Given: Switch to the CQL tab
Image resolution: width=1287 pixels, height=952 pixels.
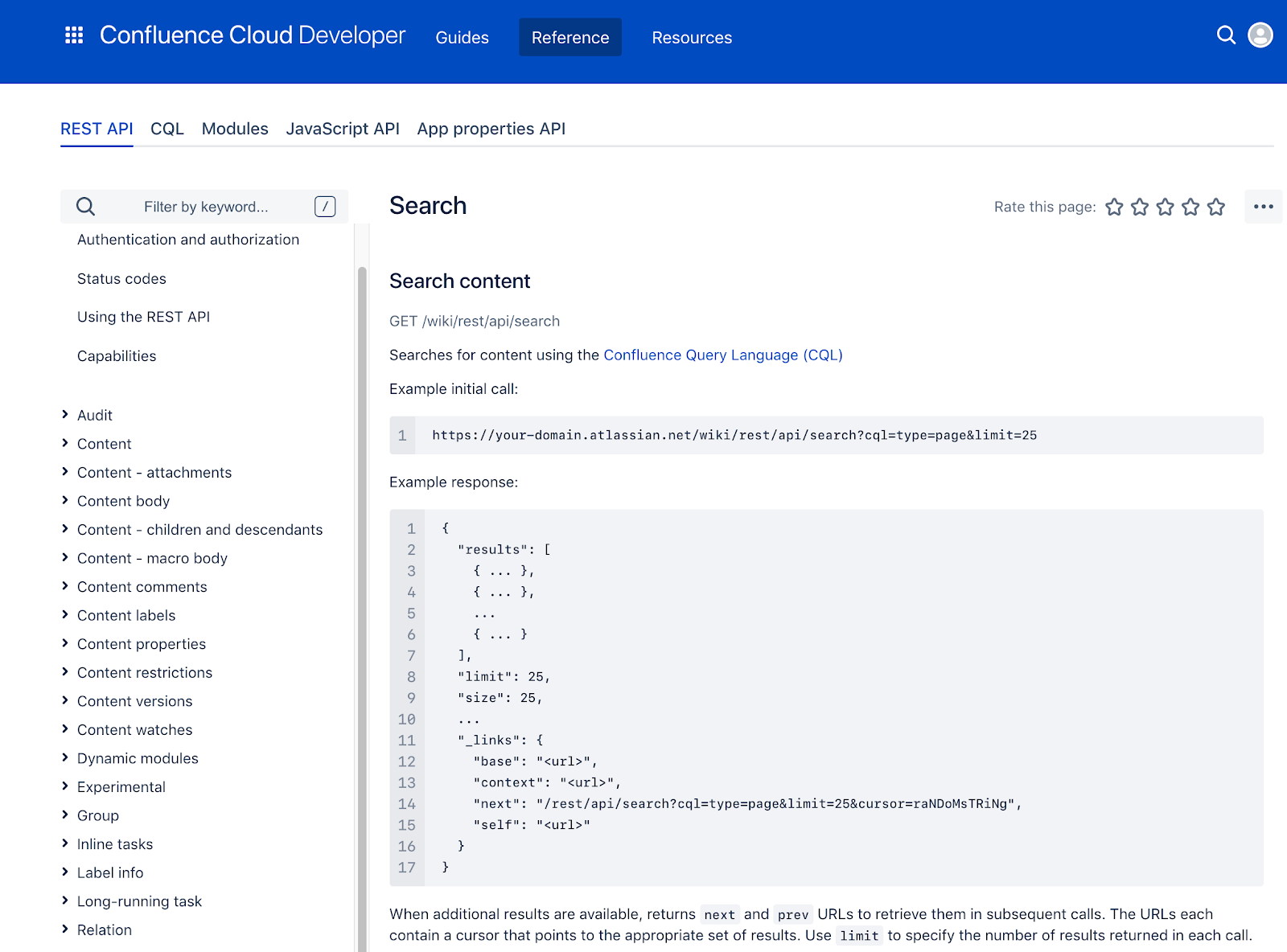Looking at the screenshot, I should (x=167, y=129).
